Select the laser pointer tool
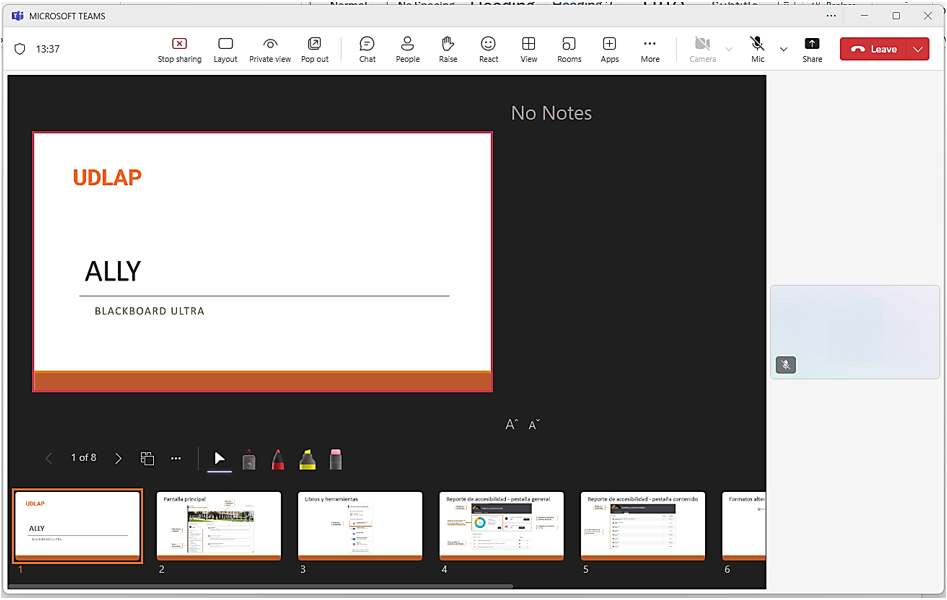Viewport: 947px width, 600px height. [x=249, y=460]
